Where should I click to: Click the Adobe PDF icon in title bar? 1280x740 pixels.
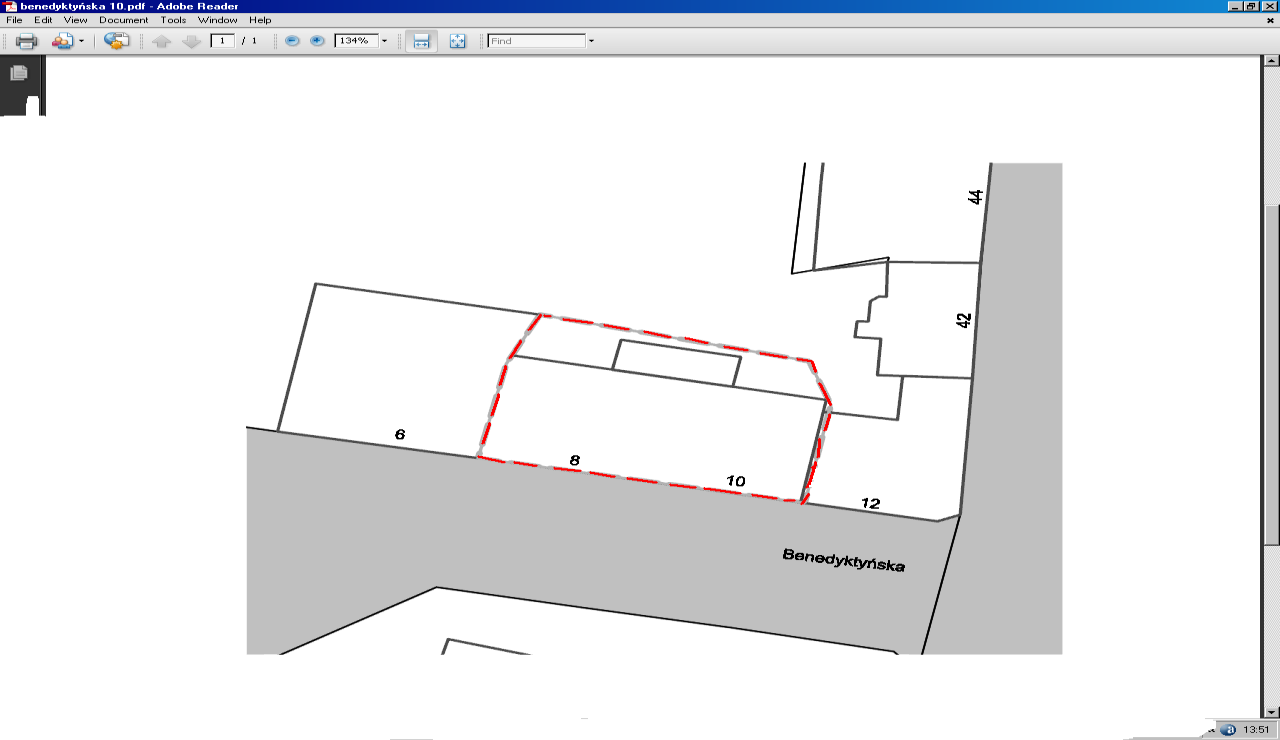point(10,6)
